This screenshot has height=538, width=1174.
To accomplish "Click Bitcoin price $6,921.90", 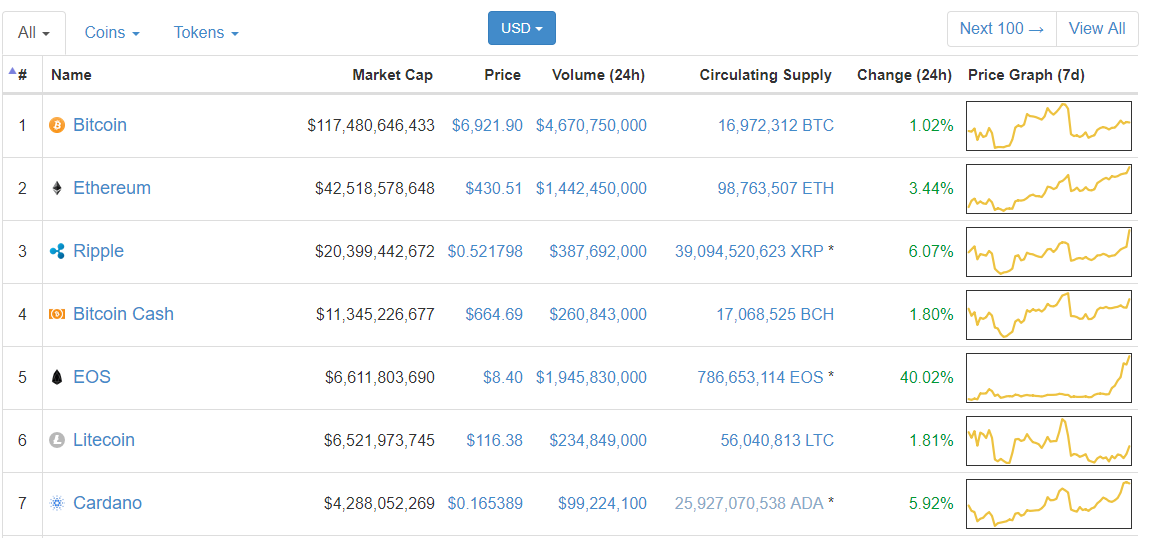I will coord(487,126).
